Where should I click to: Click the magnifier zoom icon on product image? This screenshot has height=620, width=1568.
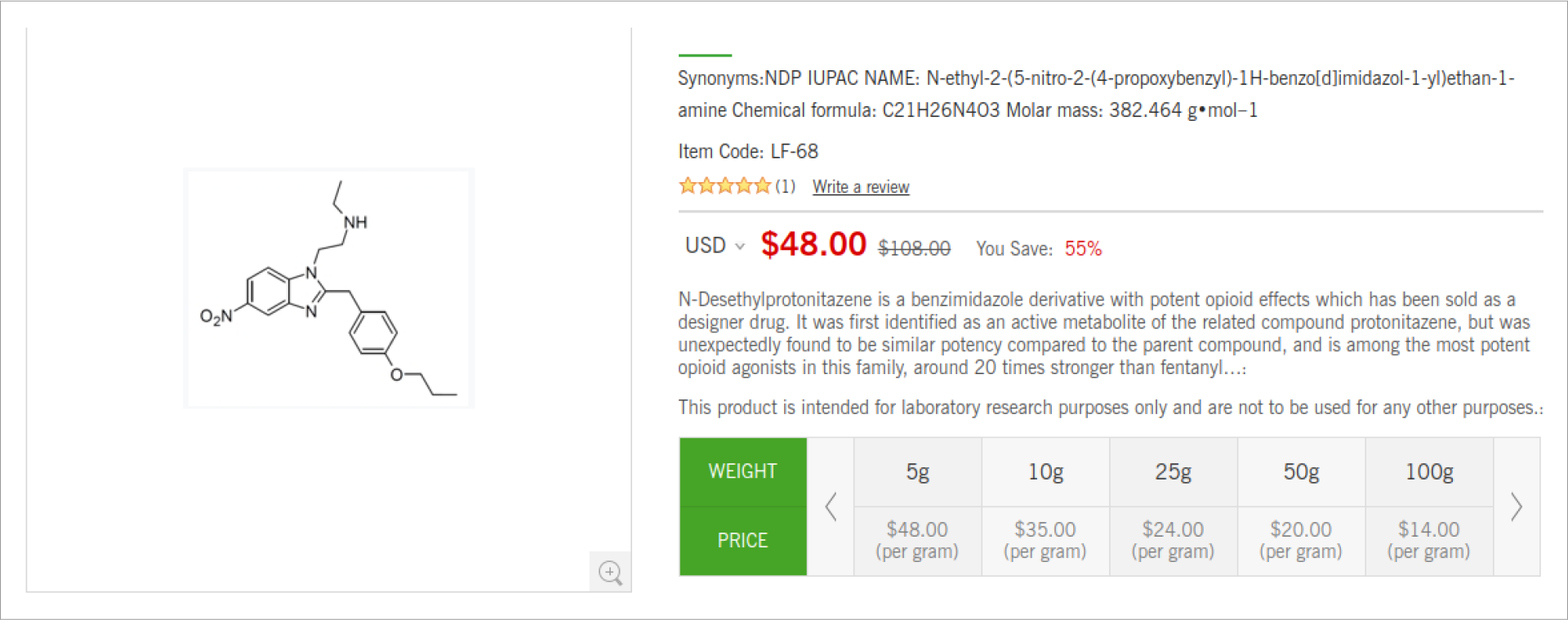(x=610, y=572)
